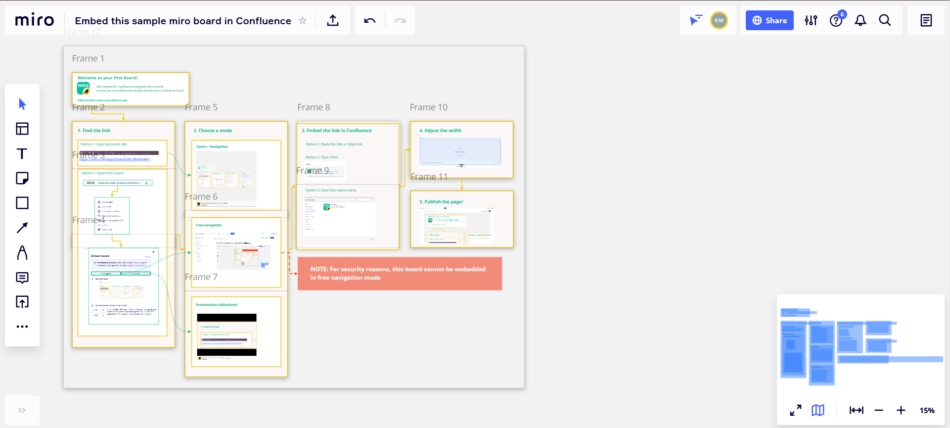Click the minimap thumbnail preview

tap(862, 347)
